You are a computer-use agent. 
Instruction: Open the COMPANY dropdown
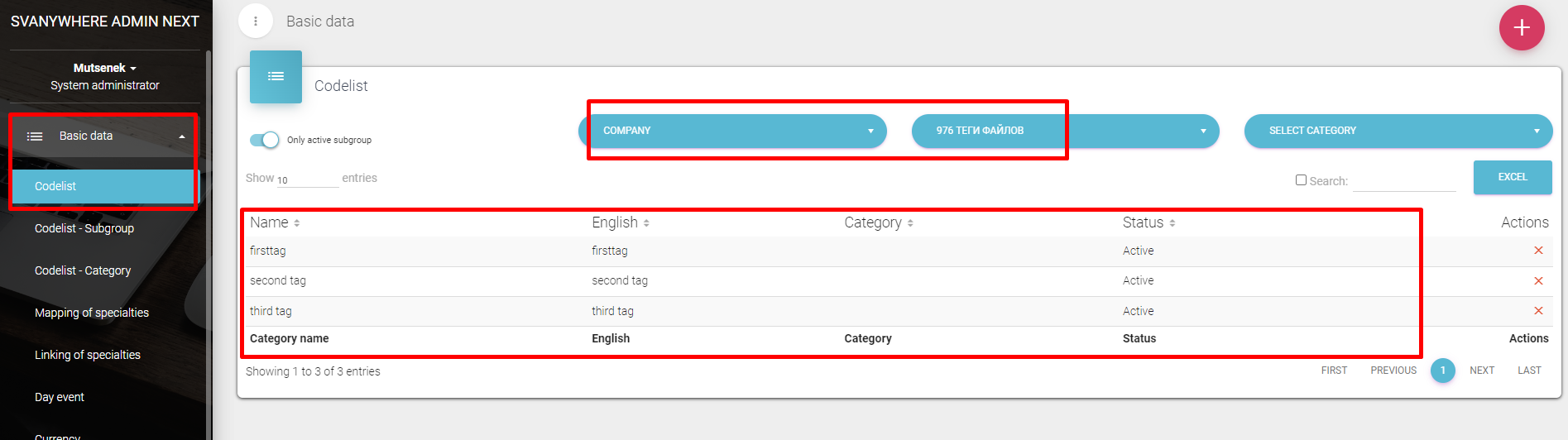732,131
